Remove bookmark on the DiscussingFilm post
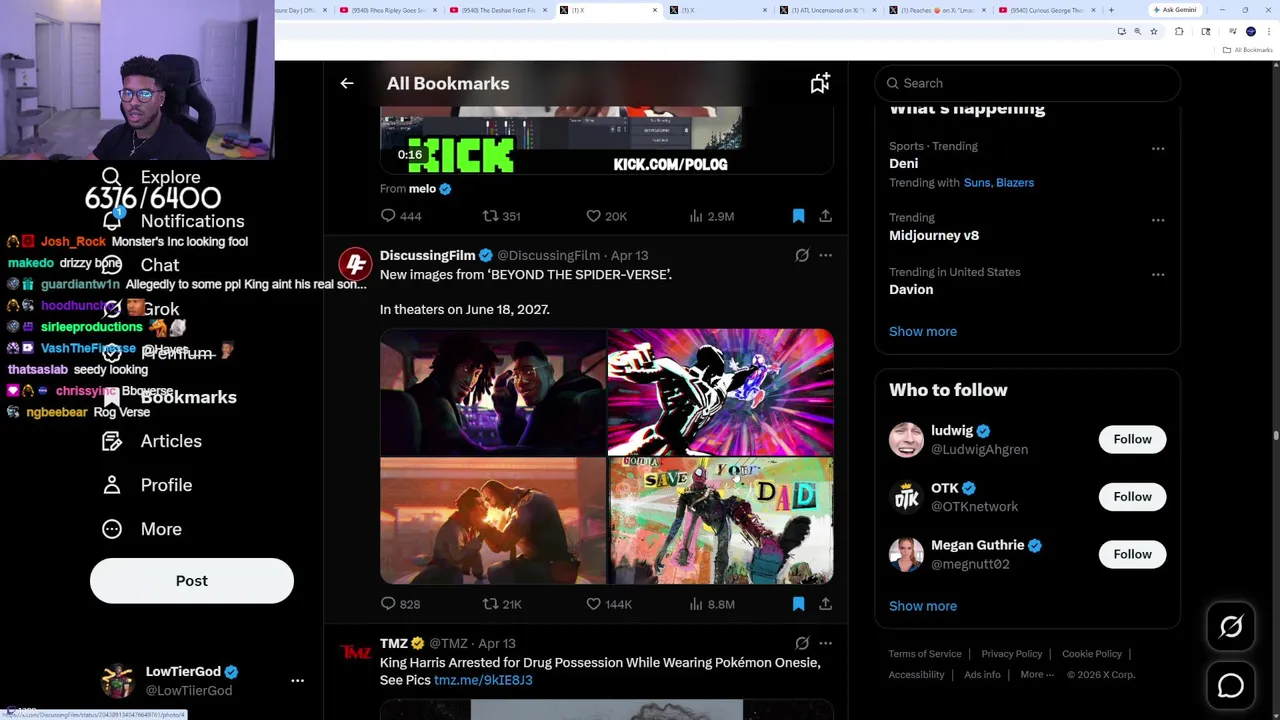 [x=798, y=604]
